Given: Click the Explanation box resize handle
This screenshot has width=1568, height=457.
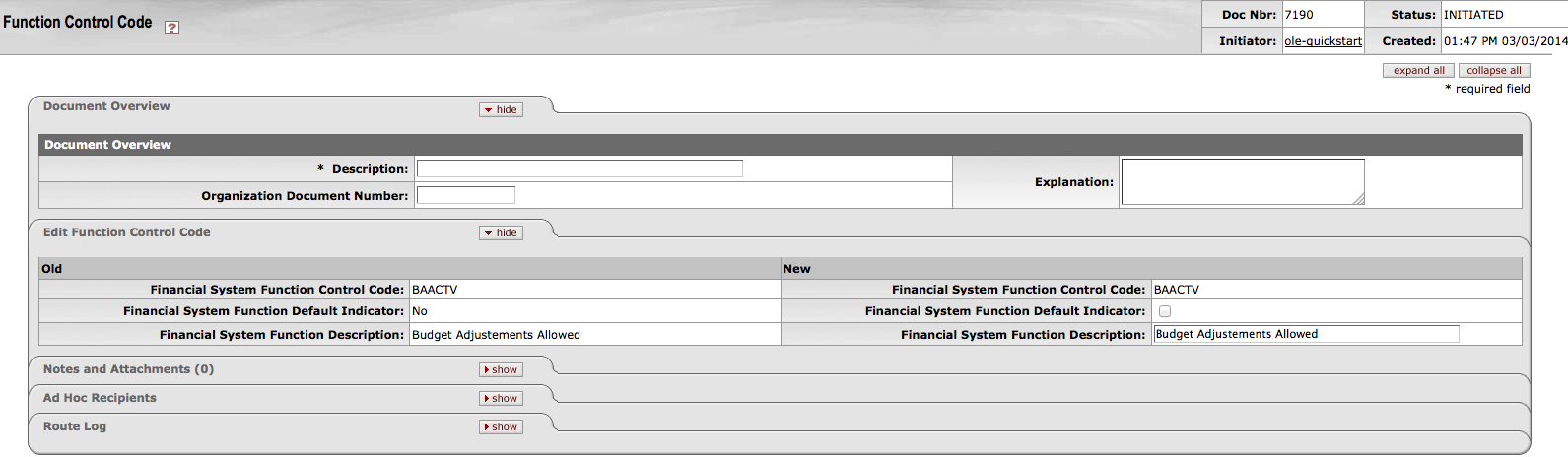Looking at the screenshot, I should click(x=1359, y=199).
